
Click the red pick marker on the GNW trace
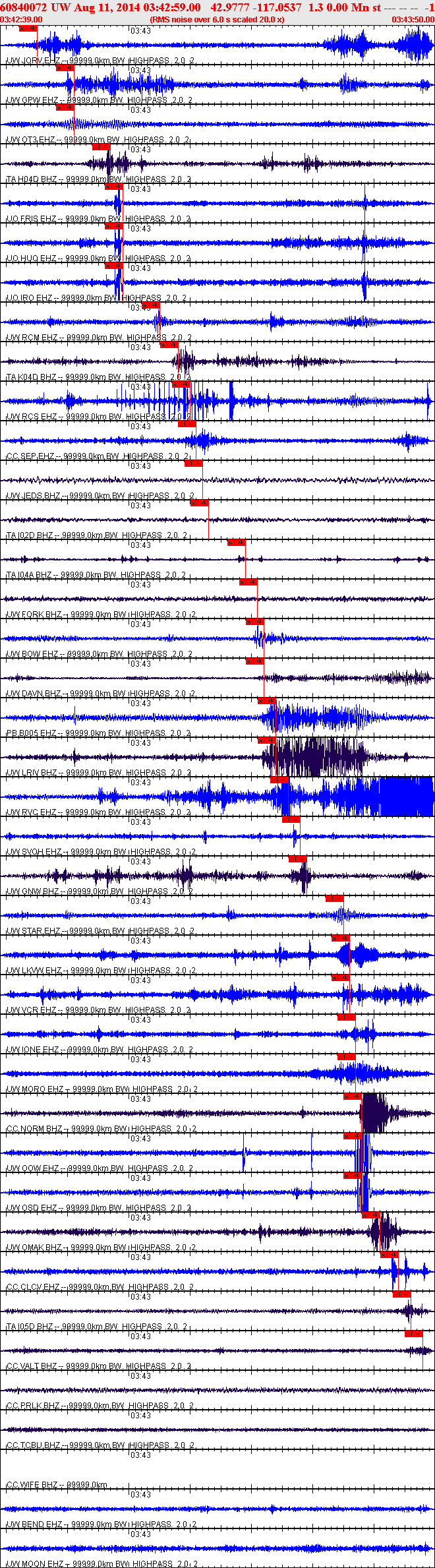[x=297, y=859]
